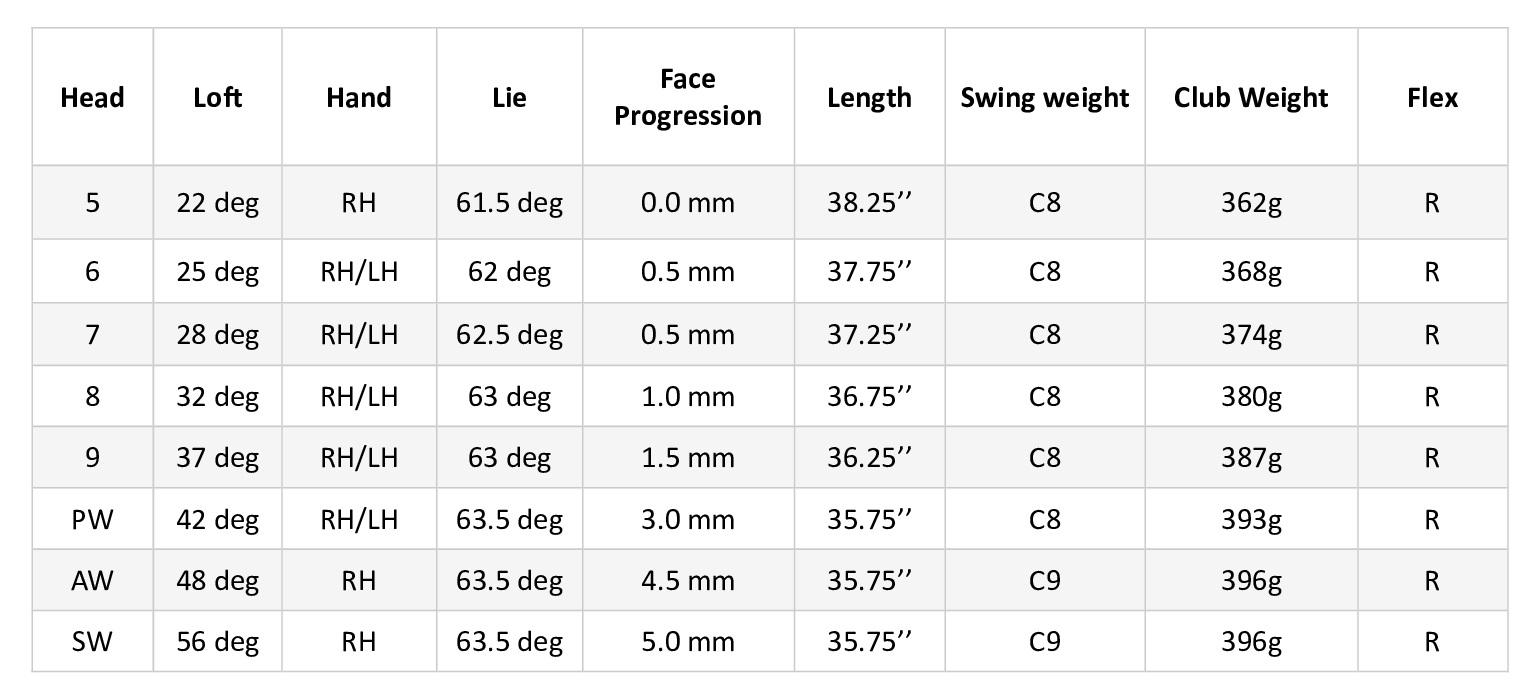
Task: Select the Swing weight column header
Action: click(1044, 97)
